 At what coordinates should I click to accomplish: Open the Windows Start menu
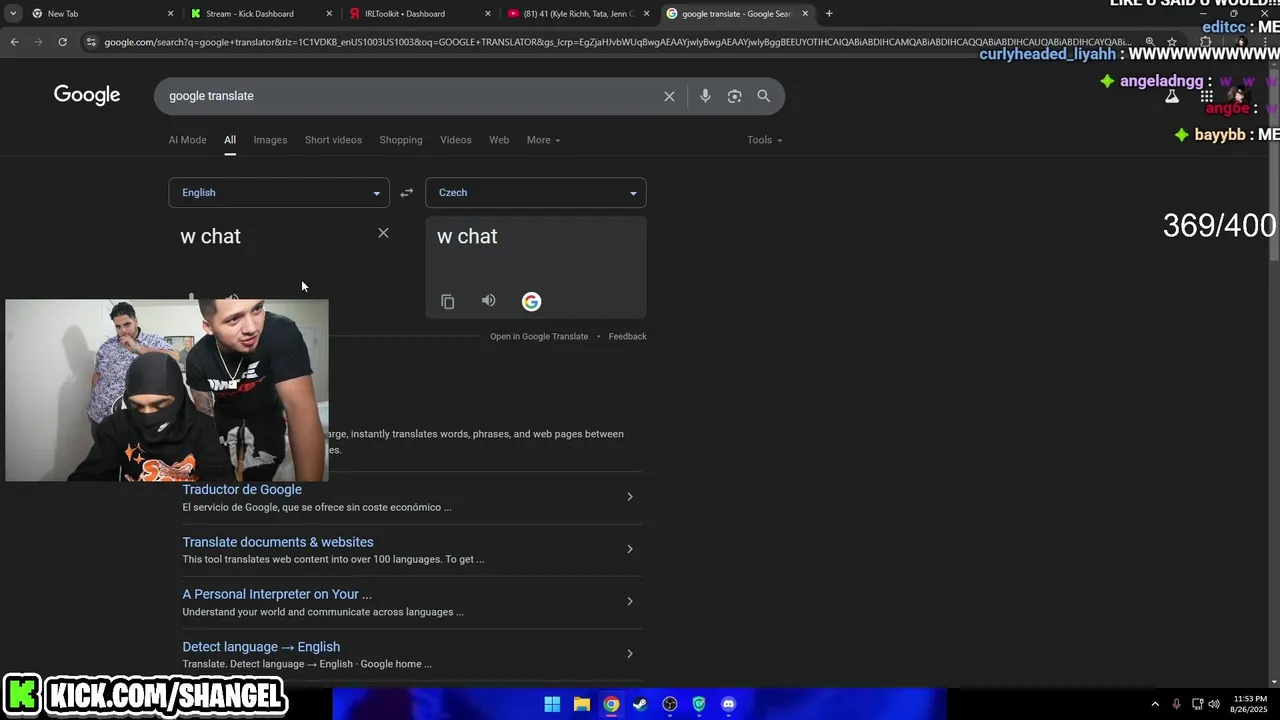(552, 704)
